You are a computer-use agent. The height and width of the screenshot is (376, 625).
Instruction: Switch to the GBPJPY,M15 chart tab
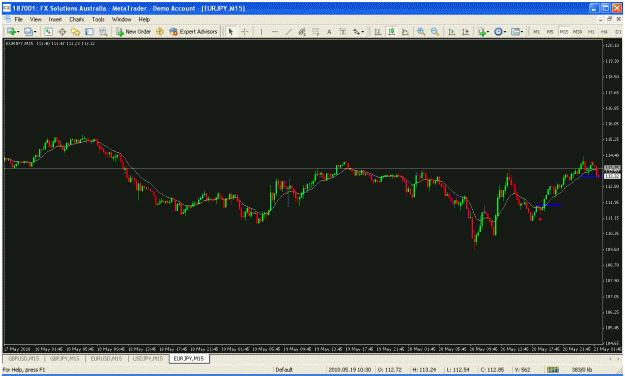65,358
